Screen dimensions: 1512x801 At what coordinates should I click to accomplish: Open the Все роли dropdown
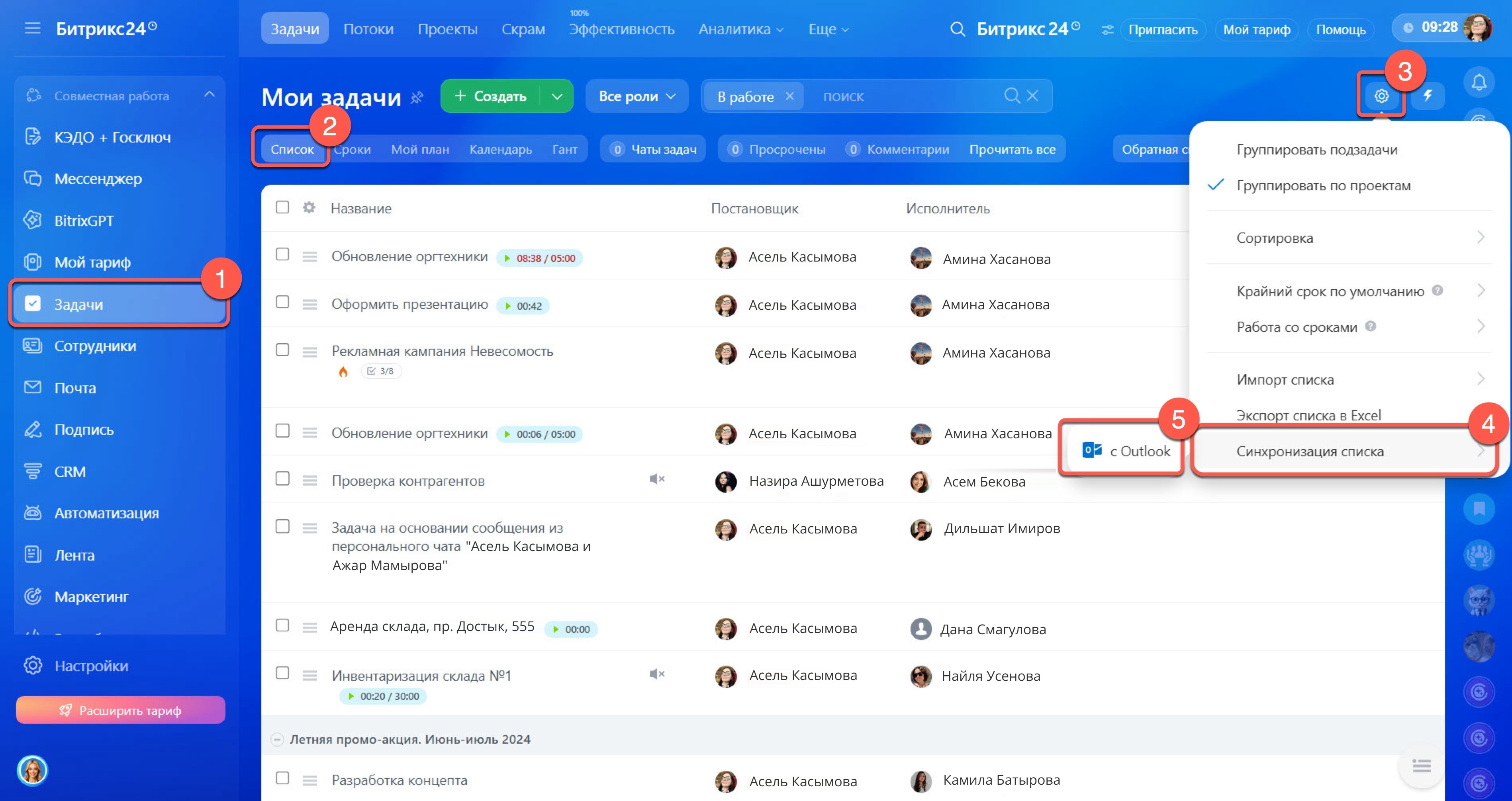pos(637,96)
